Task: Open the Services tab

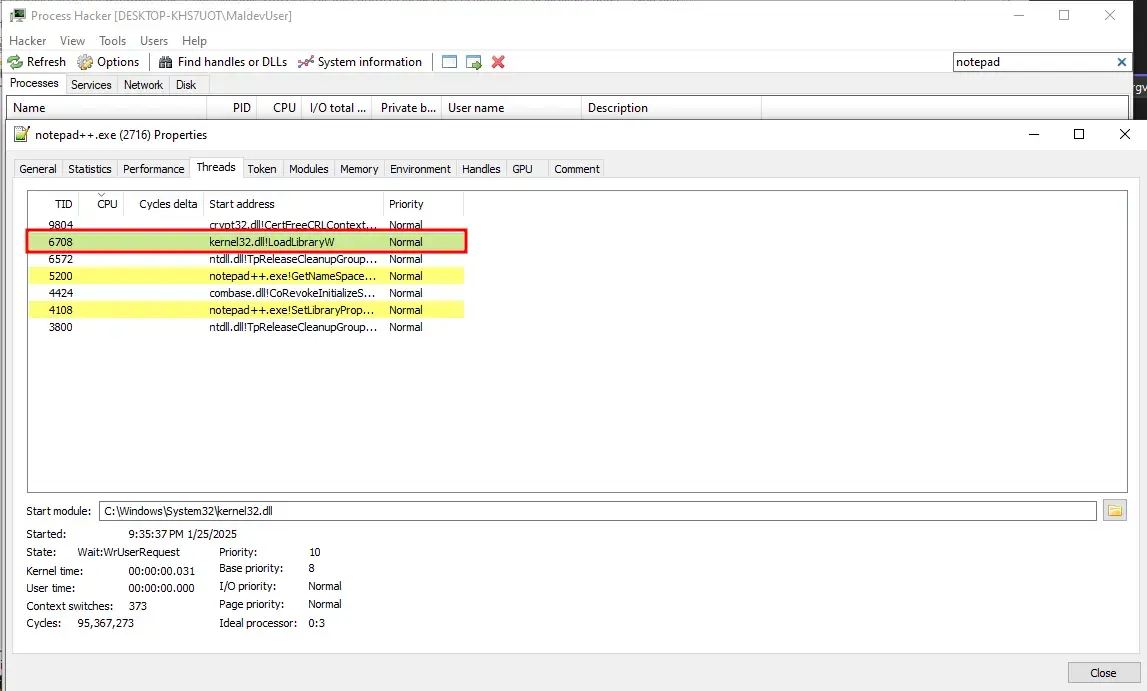Action: [91, 85]
